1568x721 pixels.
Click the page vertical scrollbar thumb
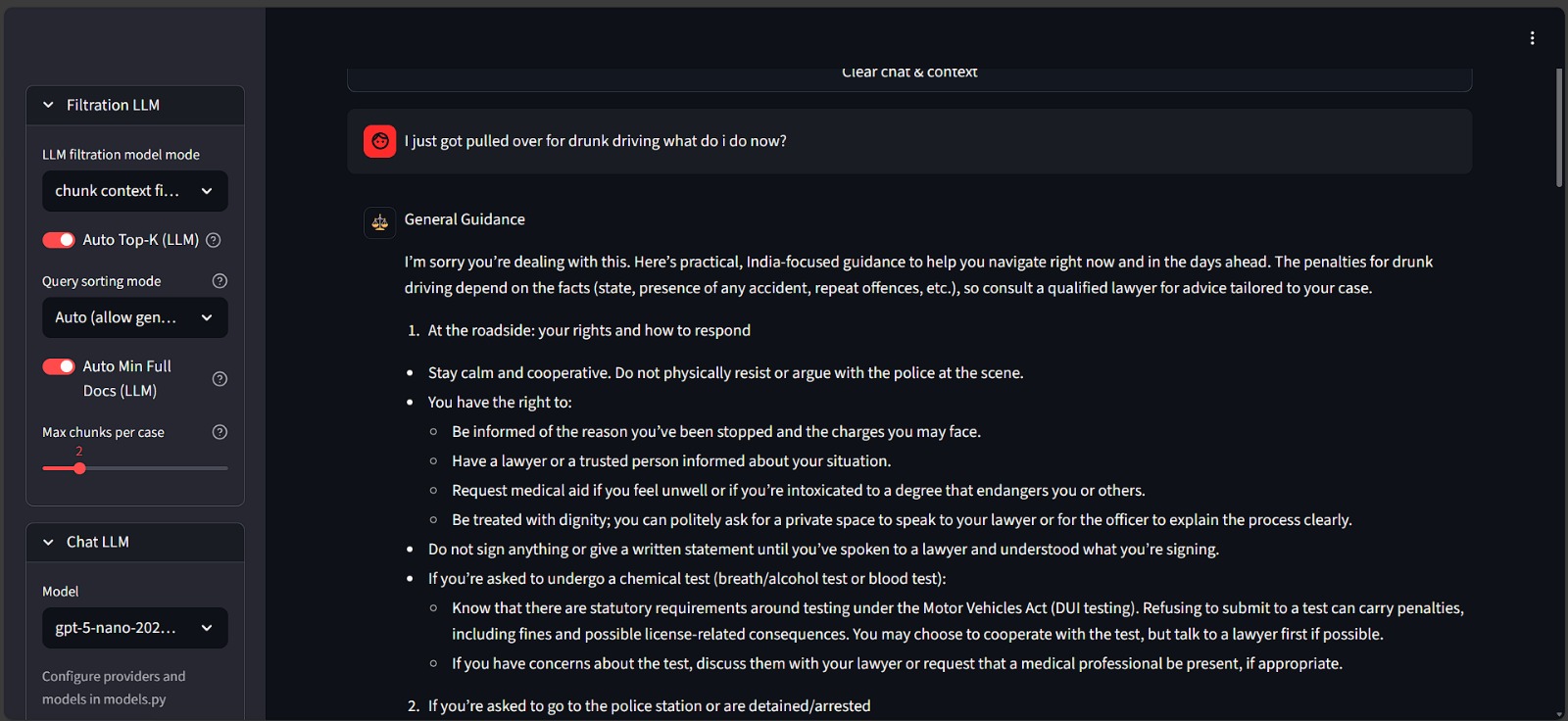pos(1559,127)
